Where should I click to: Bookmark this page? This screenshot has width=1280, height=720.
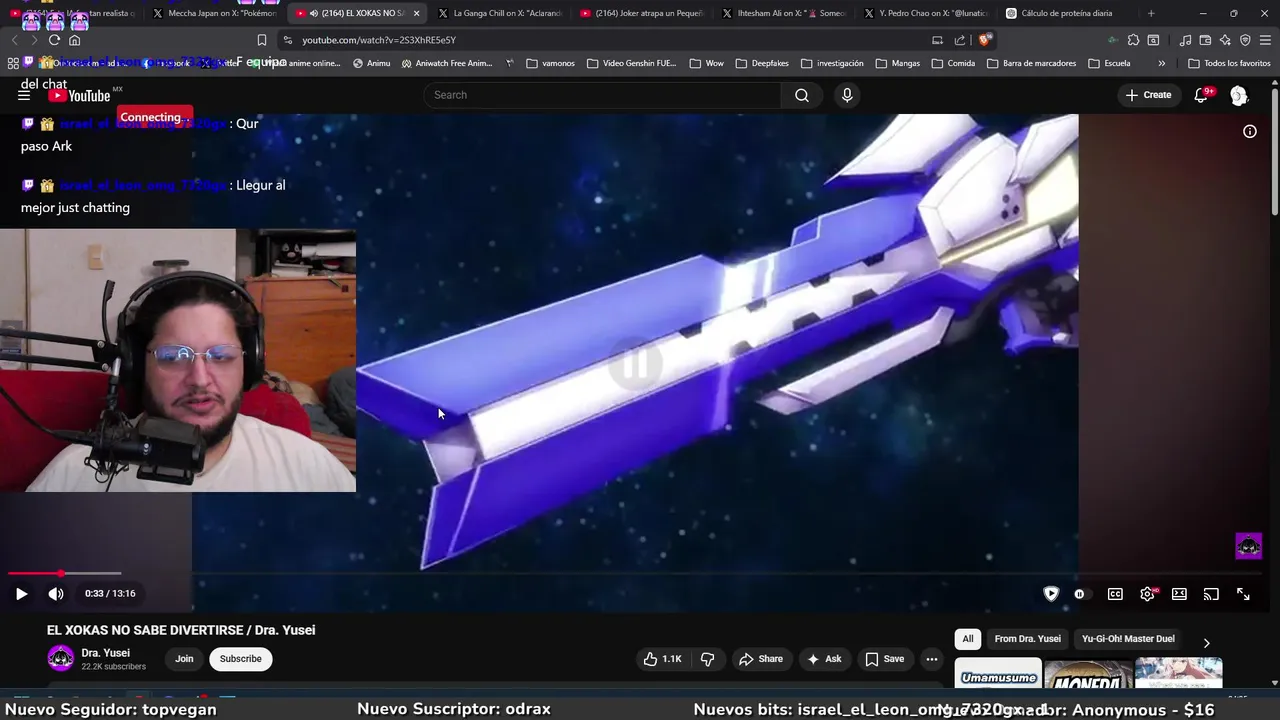[261, 40]
